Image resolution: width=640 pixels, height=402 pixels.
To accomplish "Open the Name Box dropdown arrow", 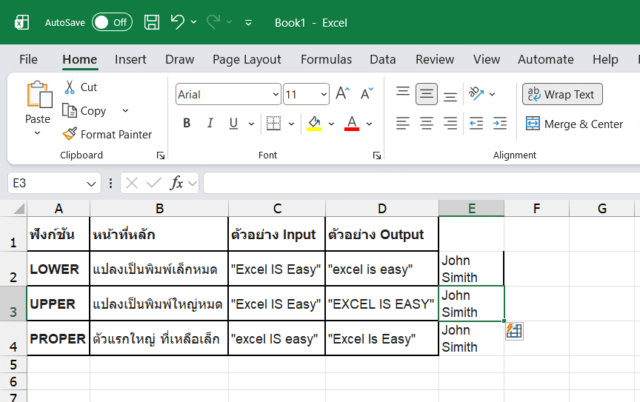I will pyautogui.click(x=91, y=184).
